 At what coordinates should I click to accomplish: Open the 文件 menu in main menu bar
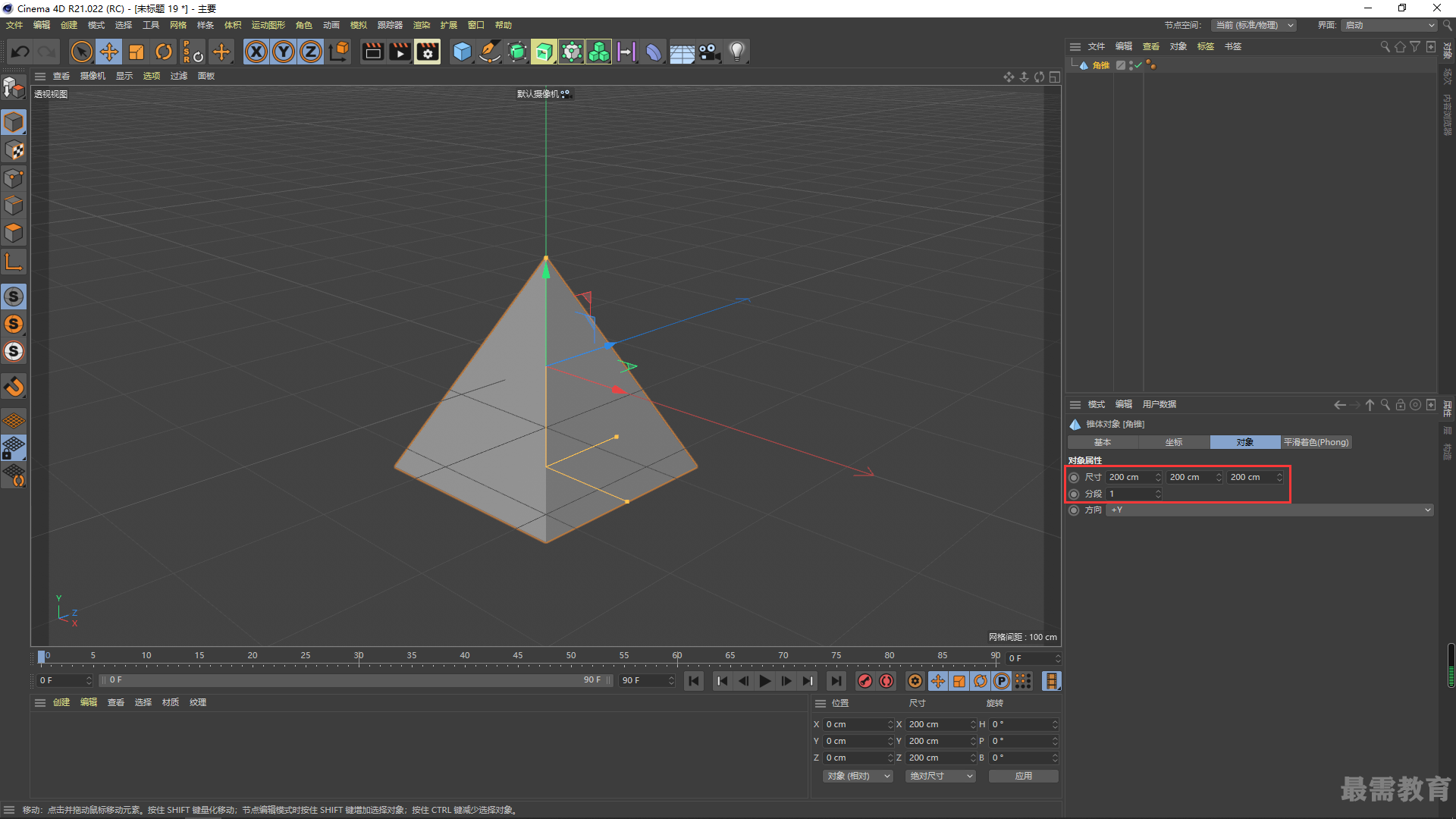(14, 25)
